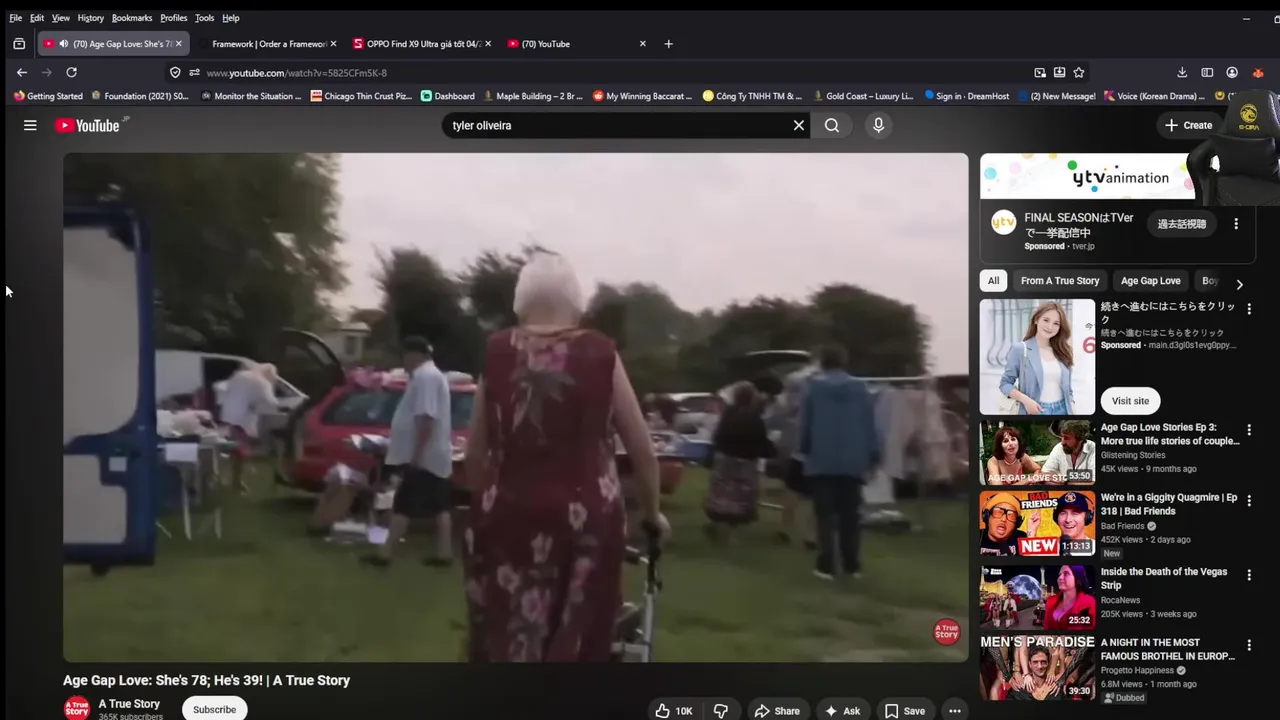Select the Age Gap Love chip
This screenshot has height=720, width=1280.
1151,281
